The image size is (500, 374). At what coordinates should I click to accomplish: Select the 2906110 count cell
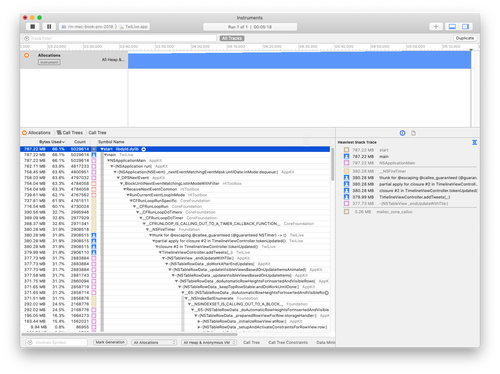[x=80, y=252]
